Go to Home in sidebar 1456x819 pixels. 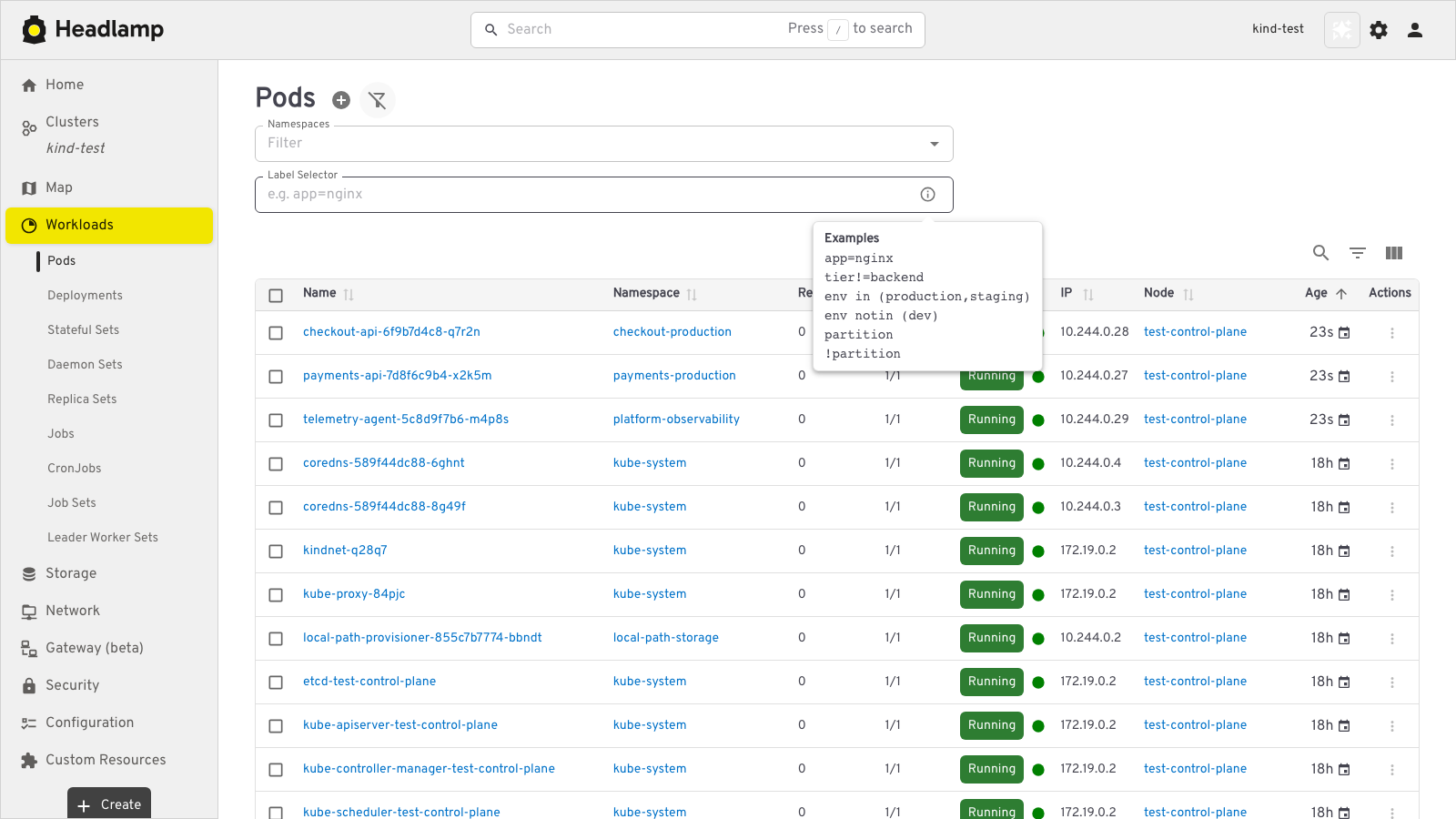pos(109,85)
